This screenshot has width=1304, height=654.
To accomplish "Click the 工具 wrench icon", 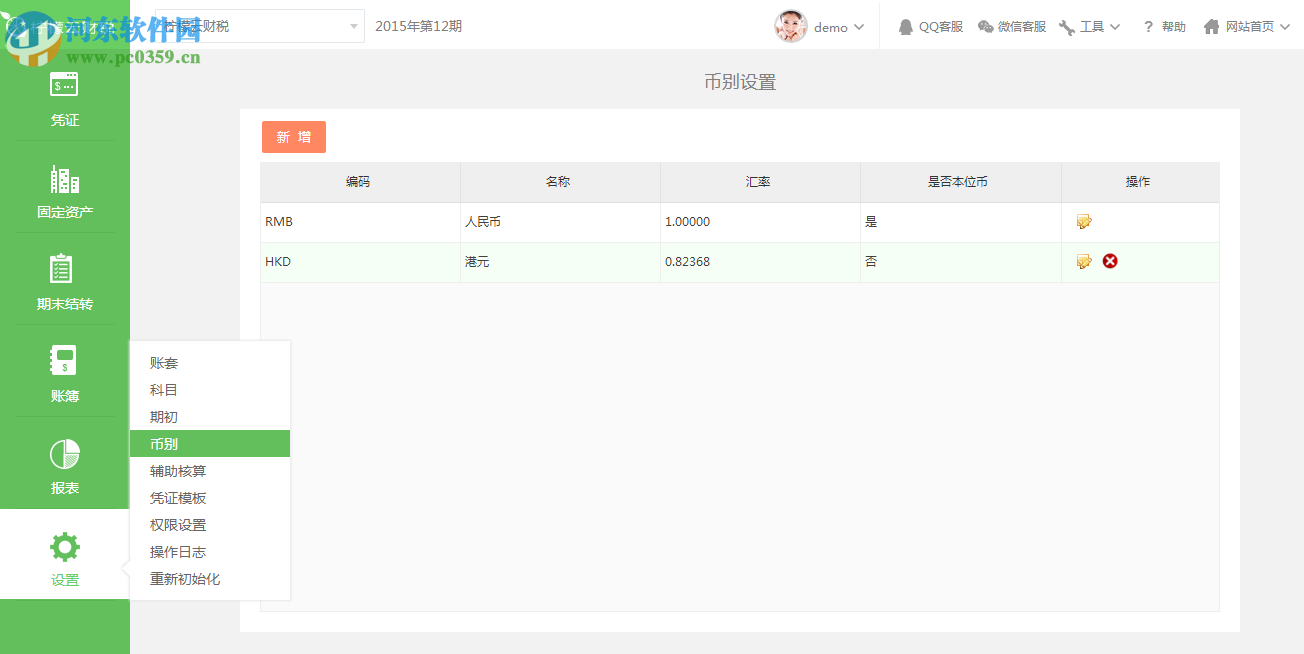I will [x=1066, y=27].
